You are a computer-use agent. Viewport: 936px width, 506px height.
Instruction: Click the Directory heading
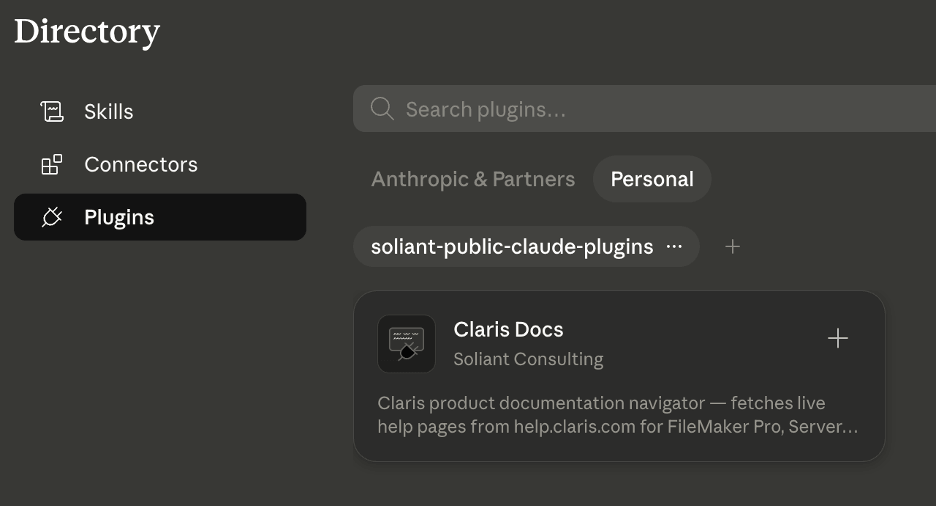pyautogui.click(x=87, y=31)
